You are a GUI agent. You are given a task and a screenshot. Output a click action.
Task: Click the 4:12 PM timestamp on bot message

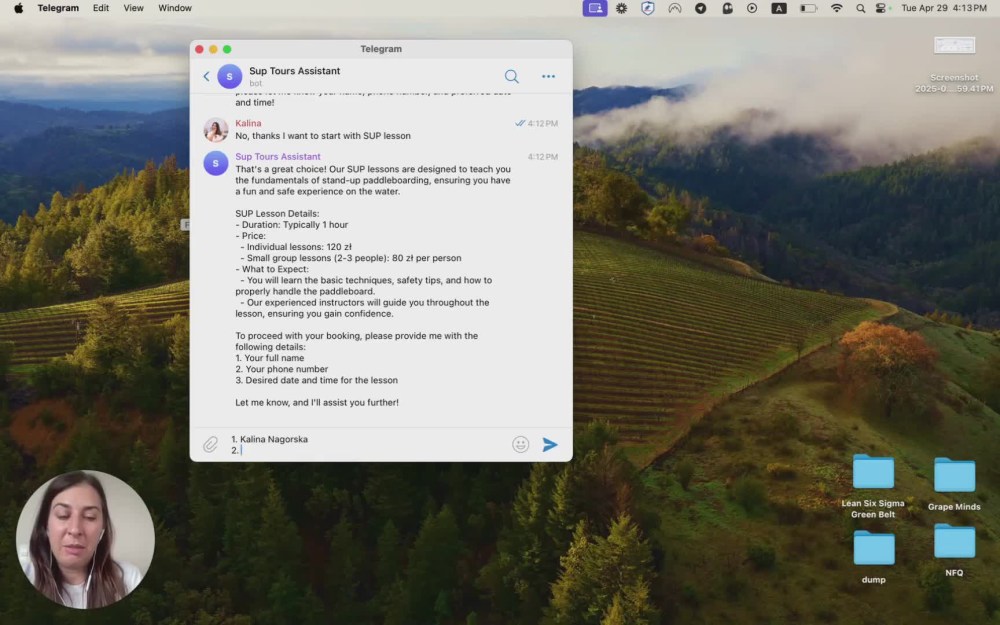pos(543,156)
